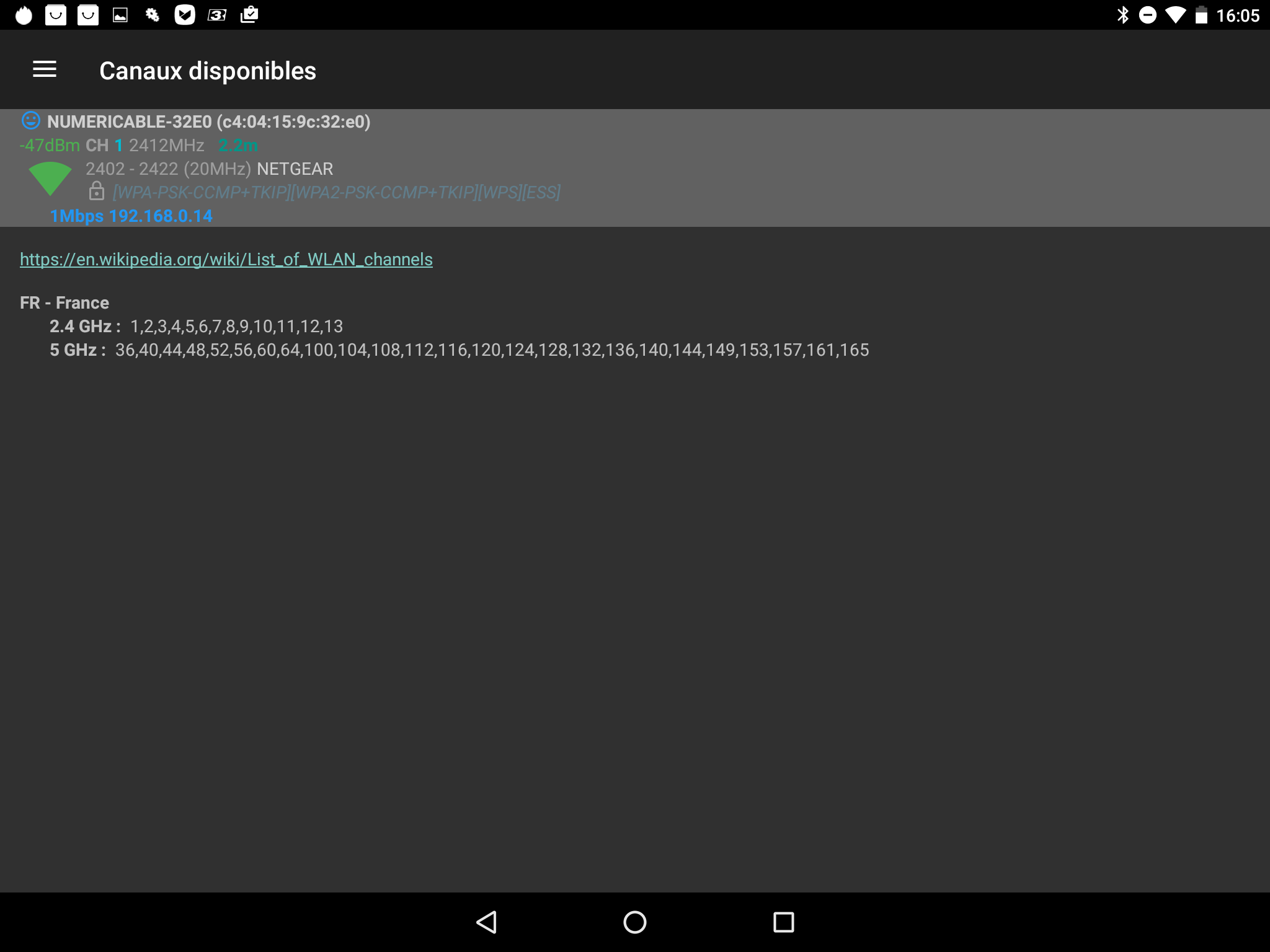Tap the padlock security icon
This screenshot has width=1270, height=952.
97,191
